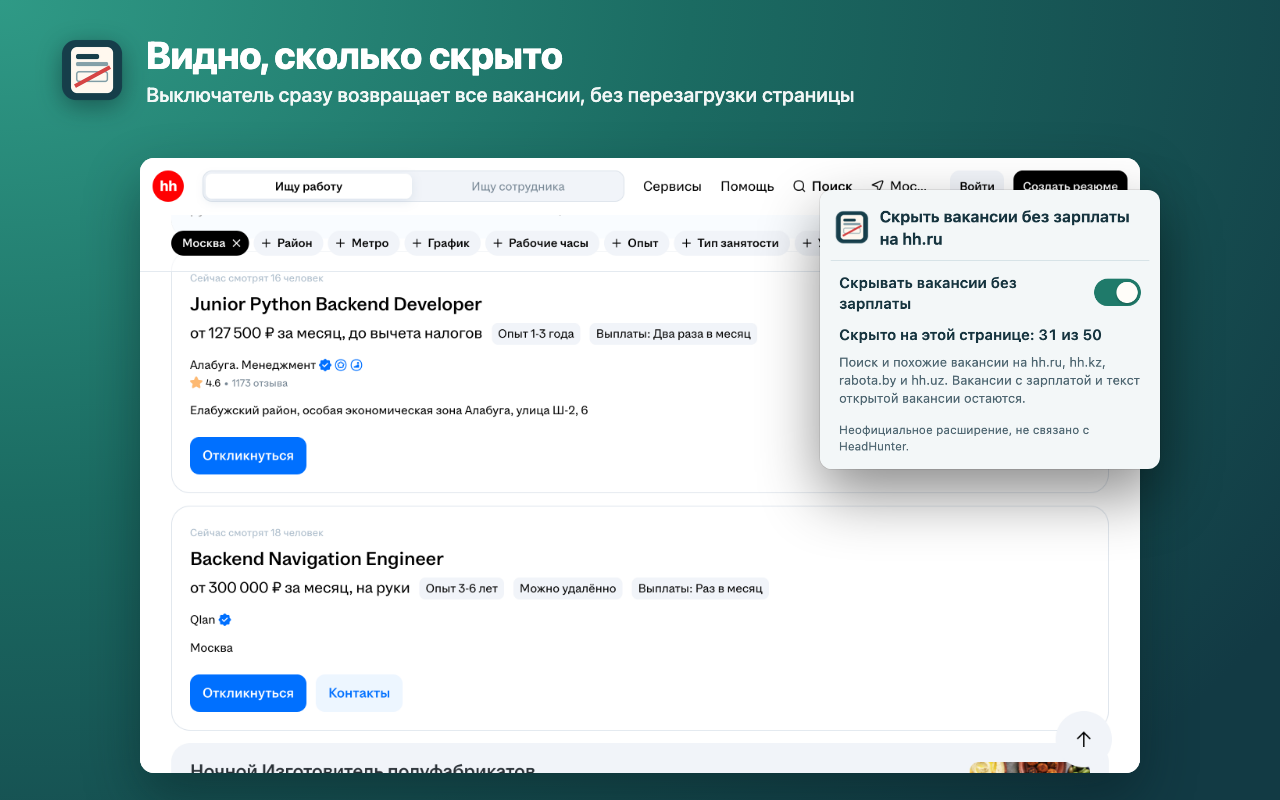Apply to the Backend Navigation Engineer vacancy
The image size is (1280, 800).
pos(248,693)
